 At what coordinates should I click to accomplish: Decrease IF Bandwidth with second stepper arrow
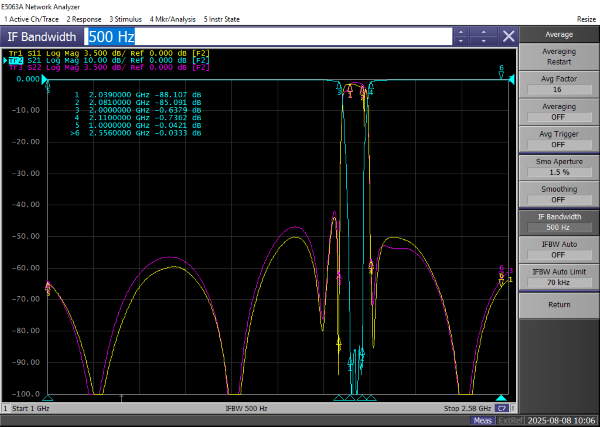point(484,41)
